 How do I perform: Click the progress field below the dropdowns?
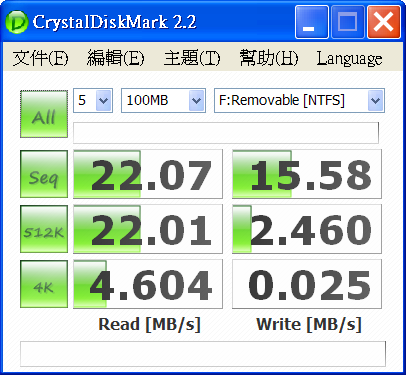[226, 133]
